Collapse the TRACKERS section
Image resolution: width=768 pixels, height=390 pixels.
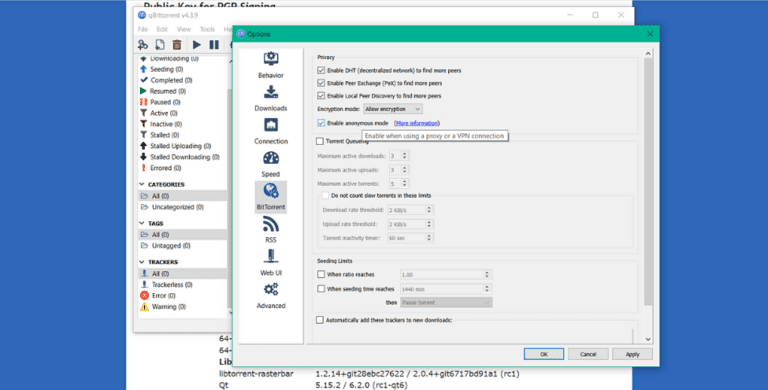coord(143,262)
